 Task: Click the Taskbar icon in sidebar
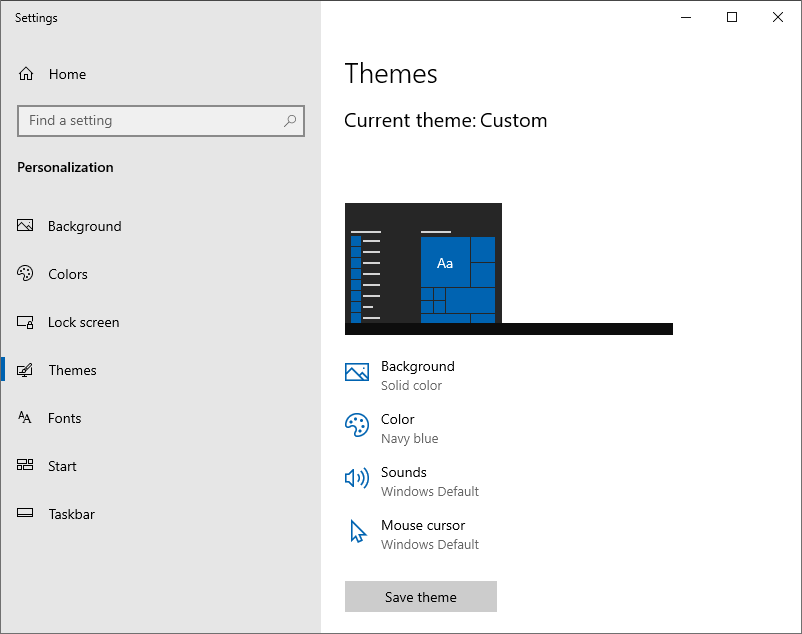(25, 513)
